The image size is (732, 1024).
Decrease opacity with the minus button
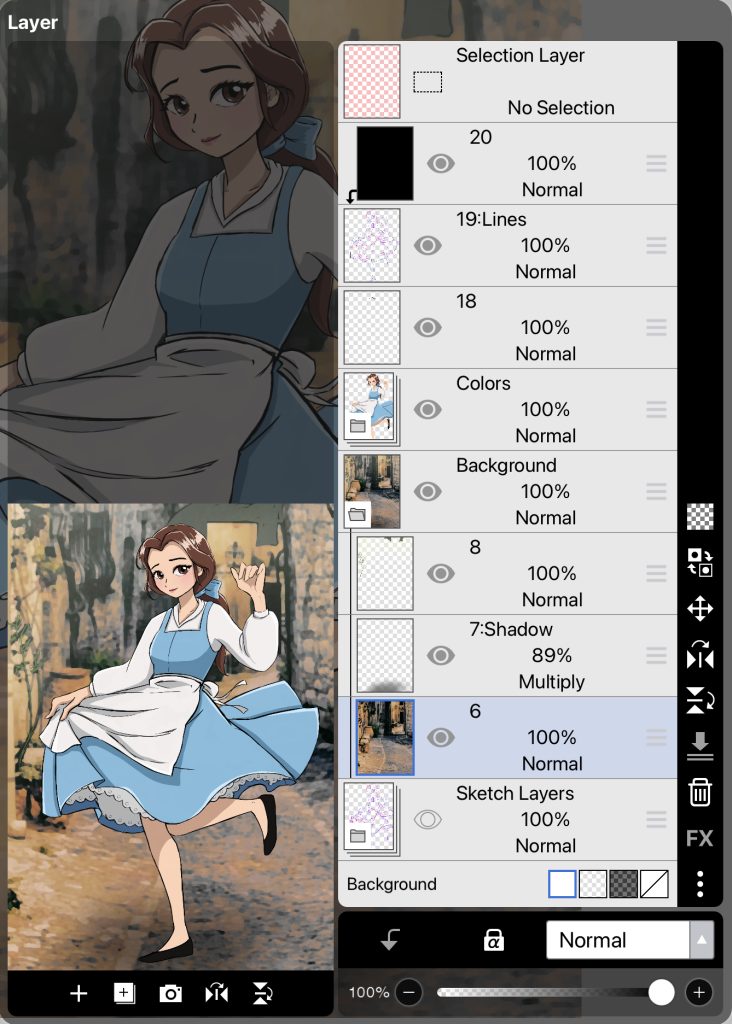click(408, 992)
